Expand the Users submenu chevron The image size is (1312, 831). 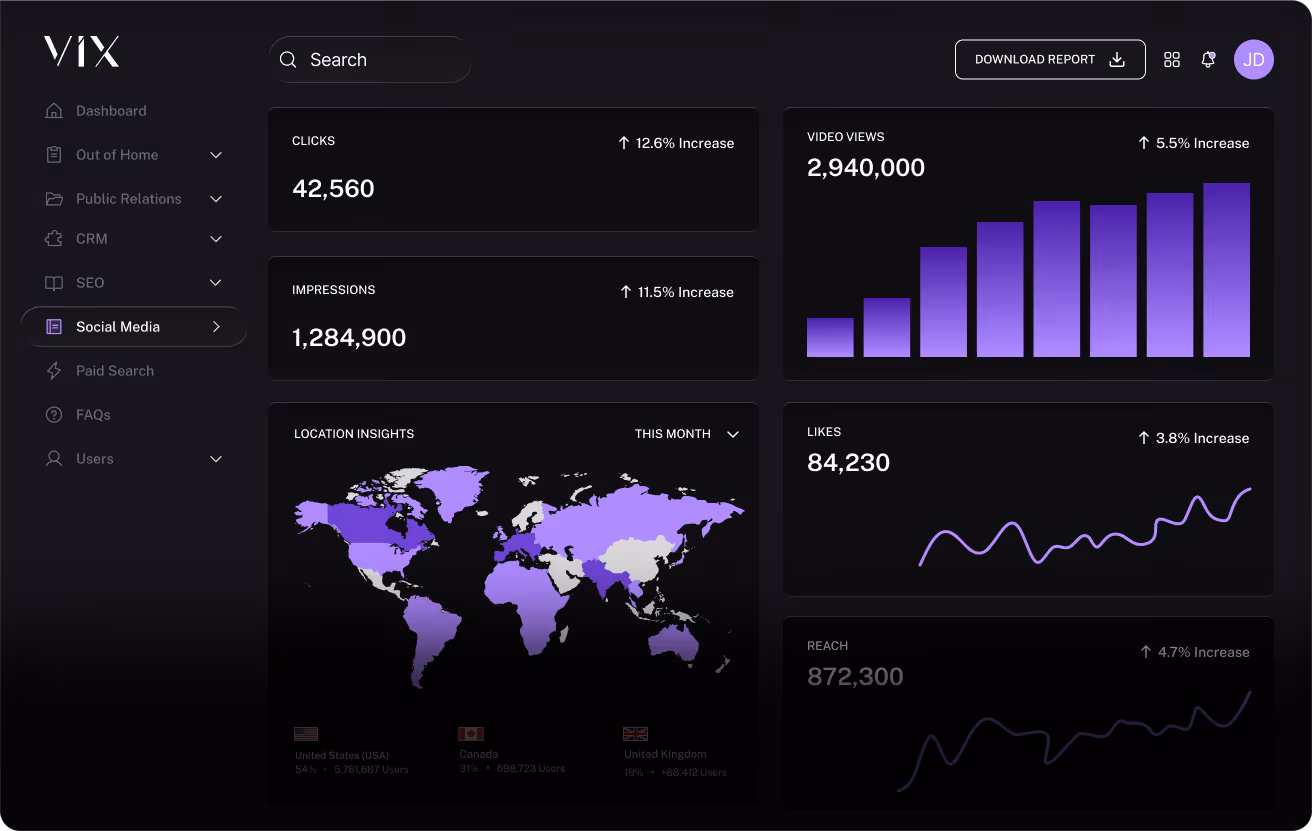click(216, 459)
